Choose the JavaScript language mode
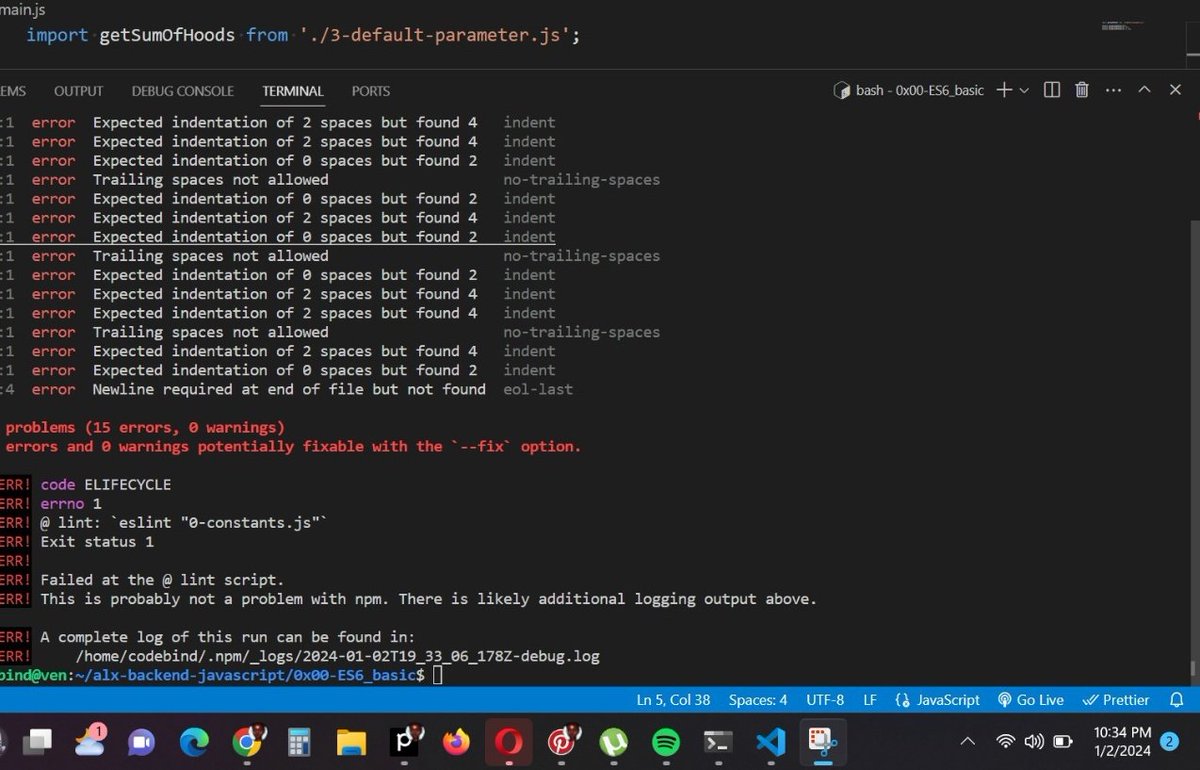Image resolution: width=1200 pixels, height=770 pixels. [938, 700]
